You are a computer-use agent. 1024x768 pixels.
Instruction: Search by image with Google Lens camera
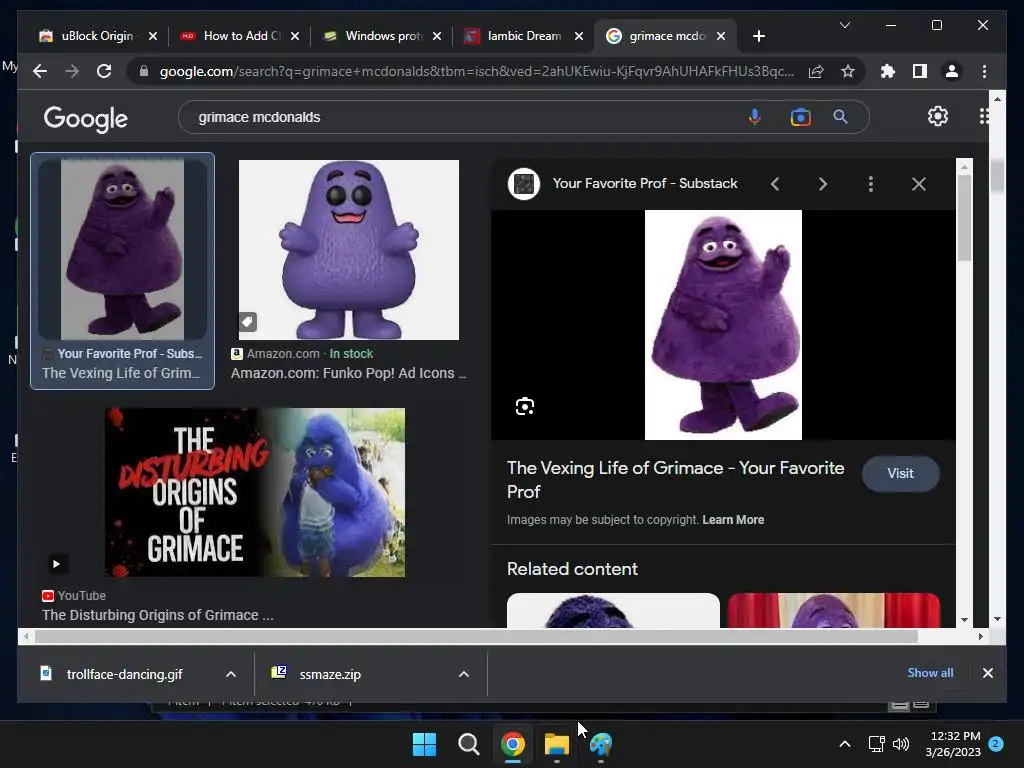pos(800,117)
